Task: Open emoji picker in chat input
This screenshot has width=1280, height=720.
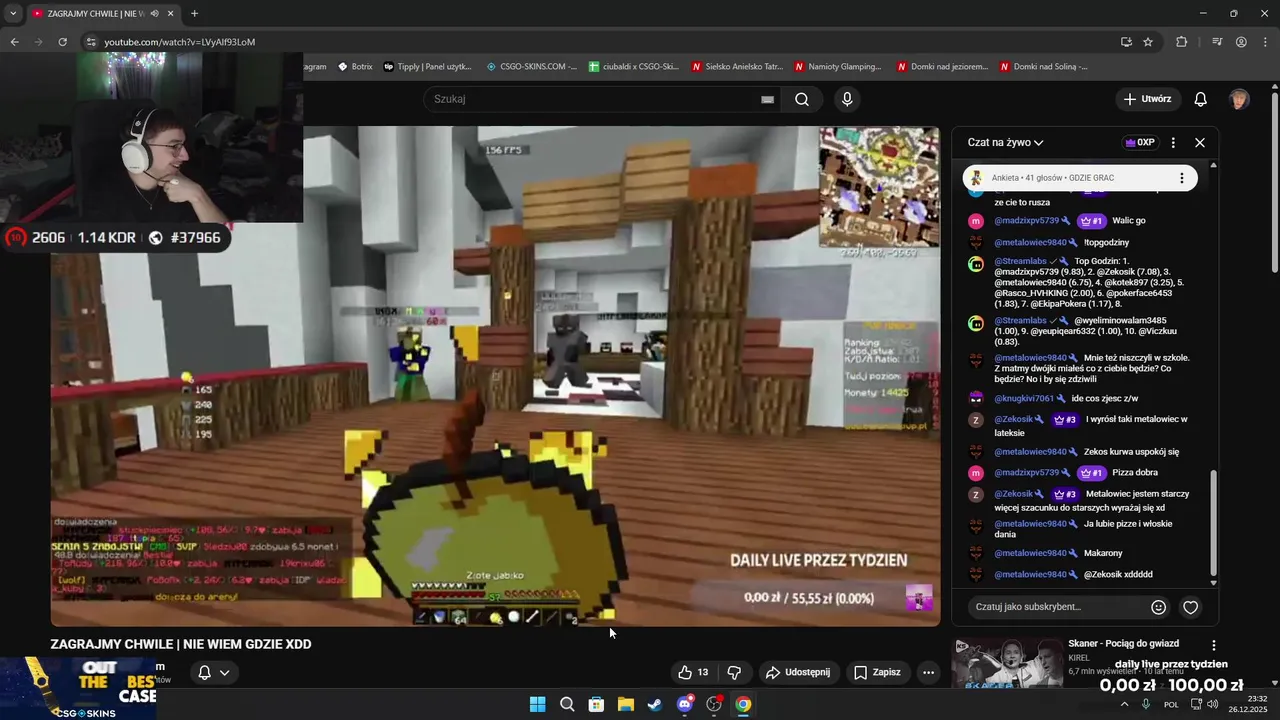Action: (x=1159, y=607)
